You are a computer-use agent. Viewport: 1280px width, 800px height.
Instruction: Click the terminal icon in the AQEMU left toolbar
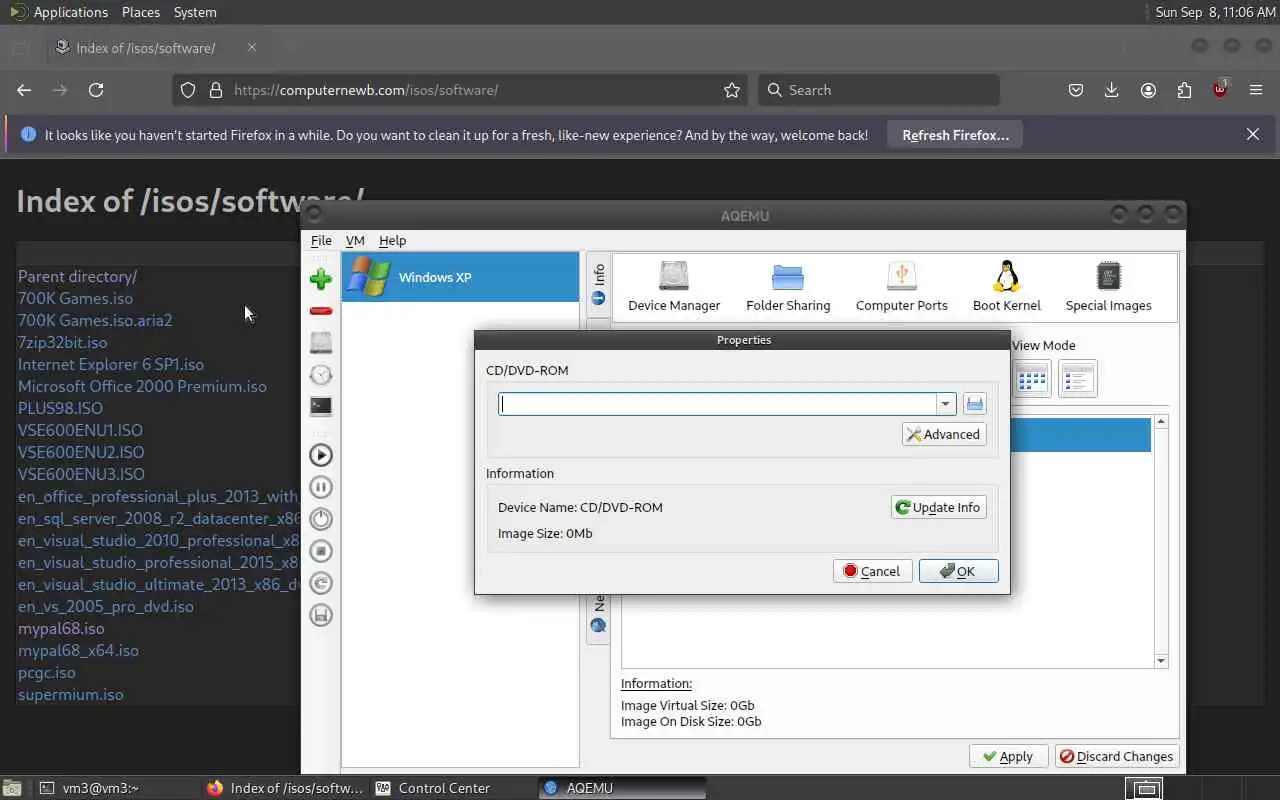[321, 406]
